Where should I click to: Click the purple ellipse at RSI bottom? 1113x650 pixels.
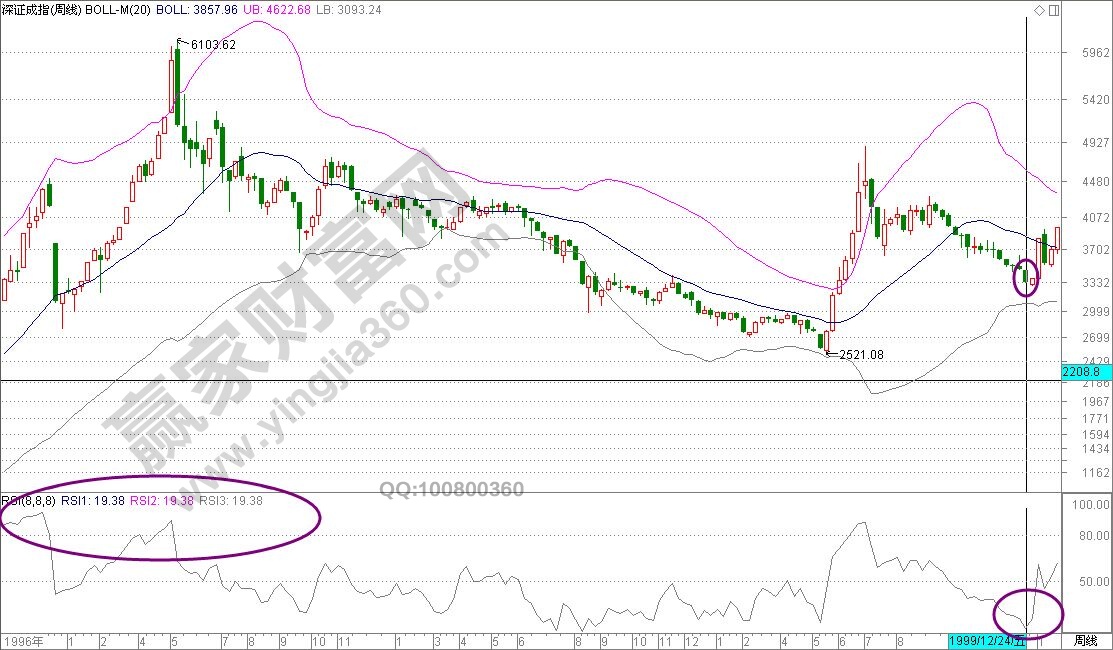pyautogui.click(x=1027, y=611)
